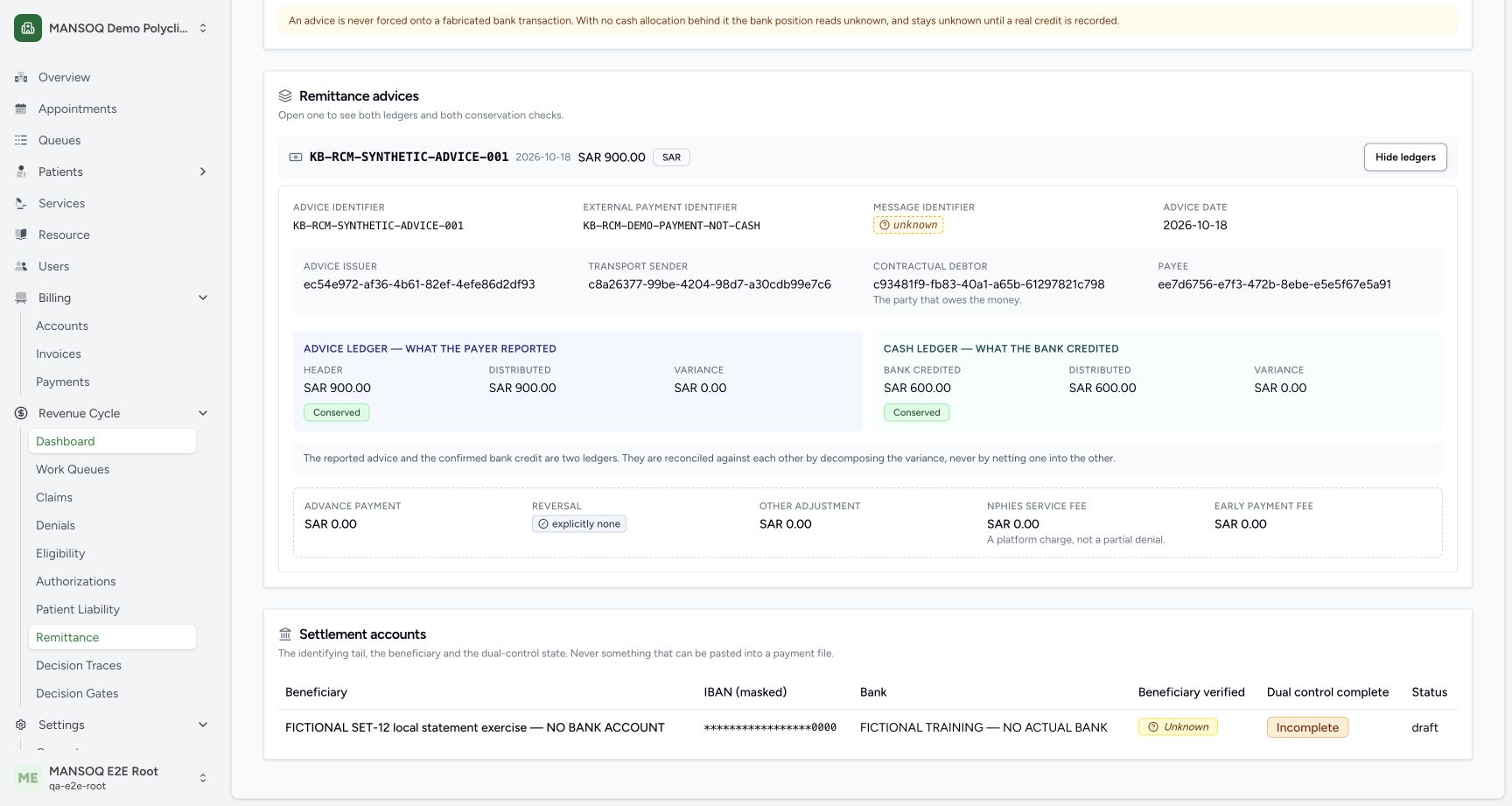Click the Appointments calendar icon
The width and height of the screenshot is (1512, 806).
point(21,109)
